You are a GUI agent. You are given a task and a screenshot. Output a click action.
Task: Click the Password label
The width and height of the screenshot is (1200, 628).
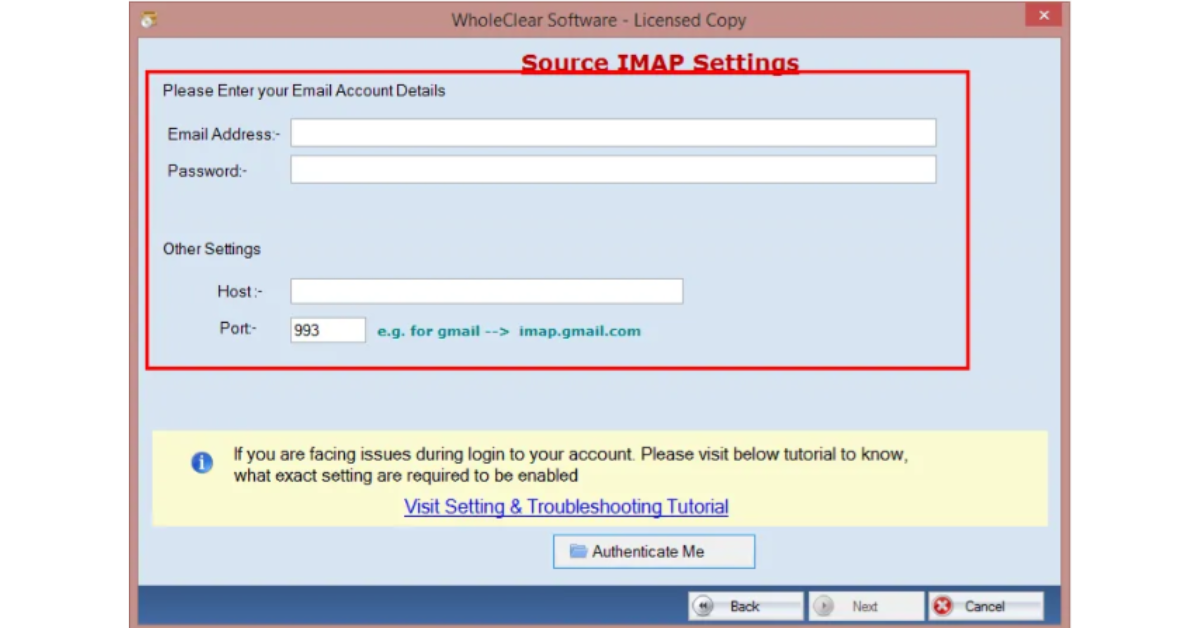pos(207,171)
